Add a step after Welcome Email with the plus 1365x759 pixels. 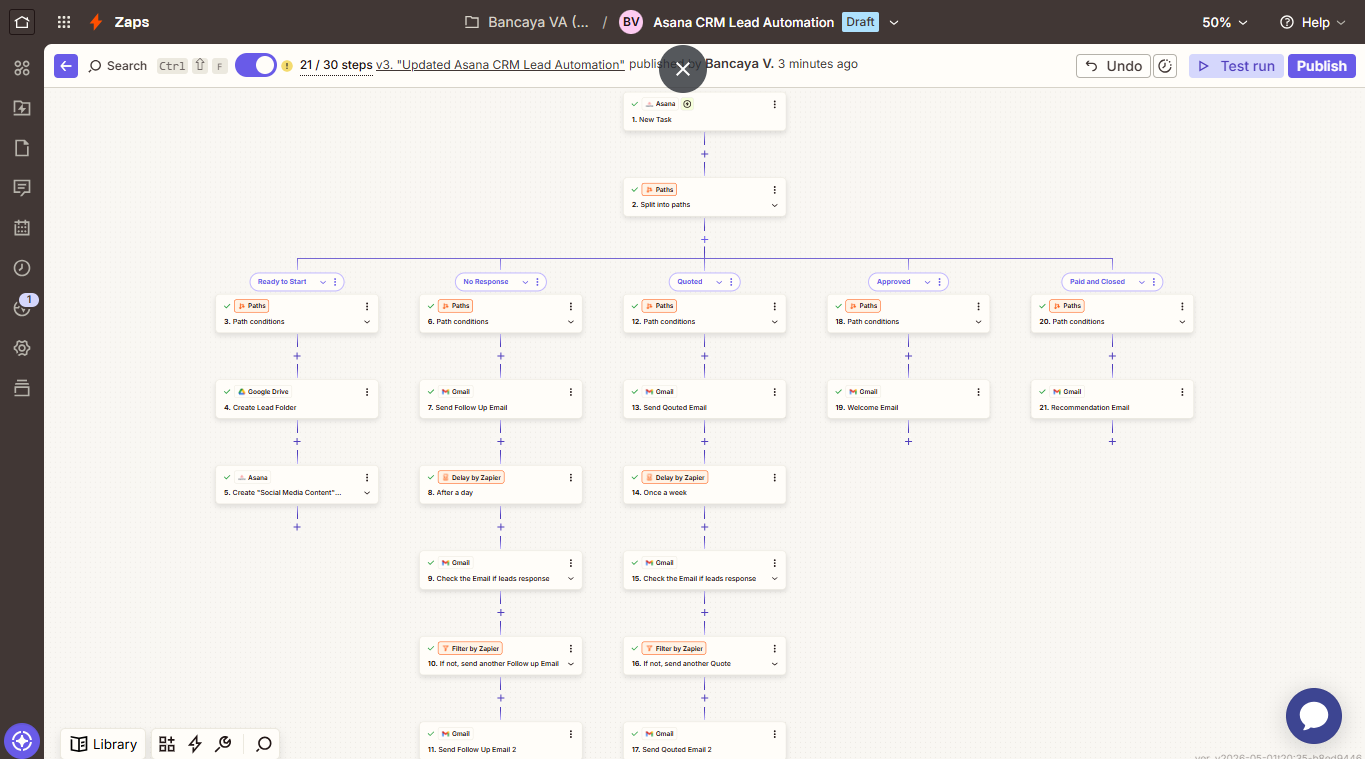908,441
